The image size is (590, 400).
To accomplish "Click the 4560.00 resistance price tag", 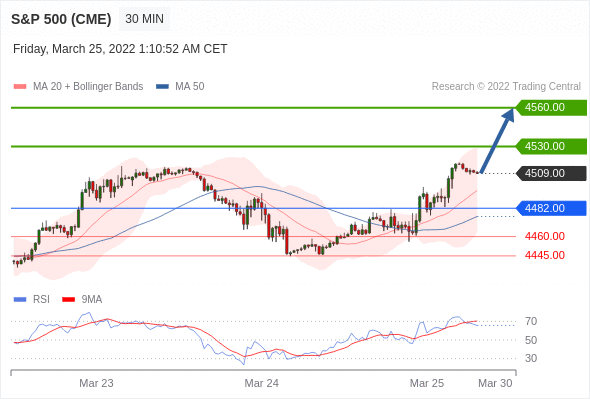I will (x=551, y=108).
